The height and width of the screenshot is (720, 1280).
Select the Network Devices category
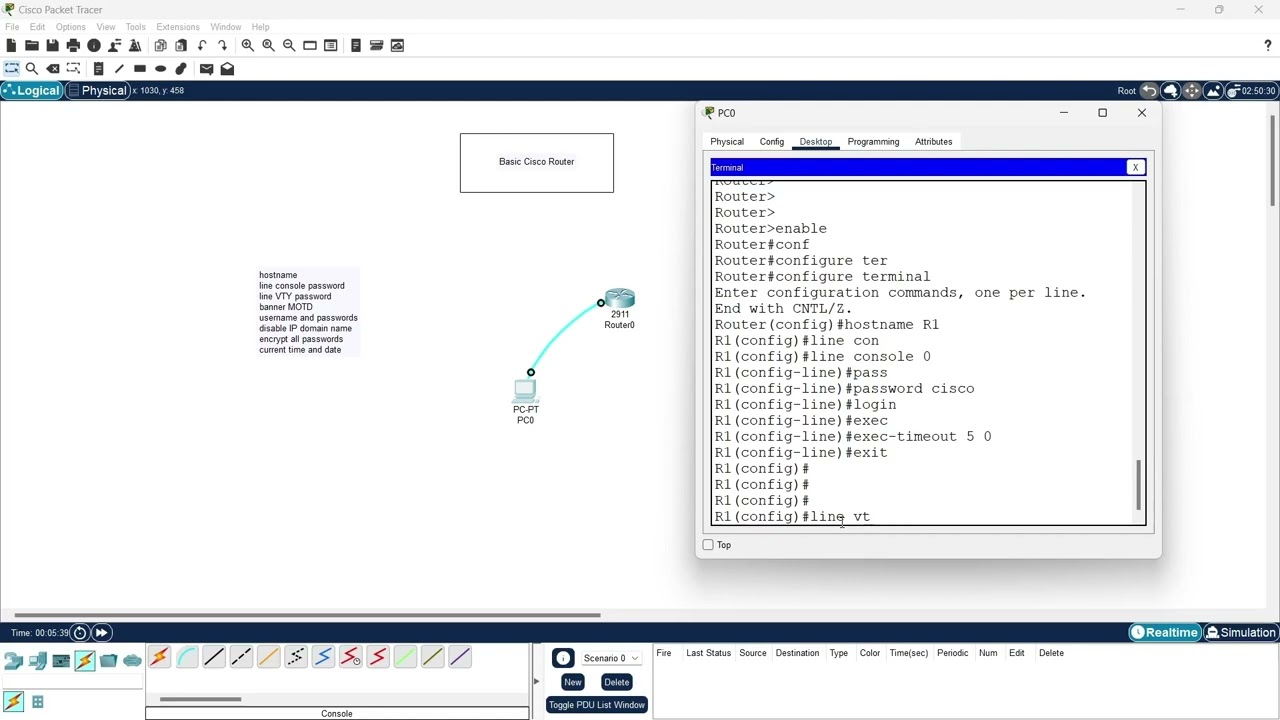[x=13, y=660]
